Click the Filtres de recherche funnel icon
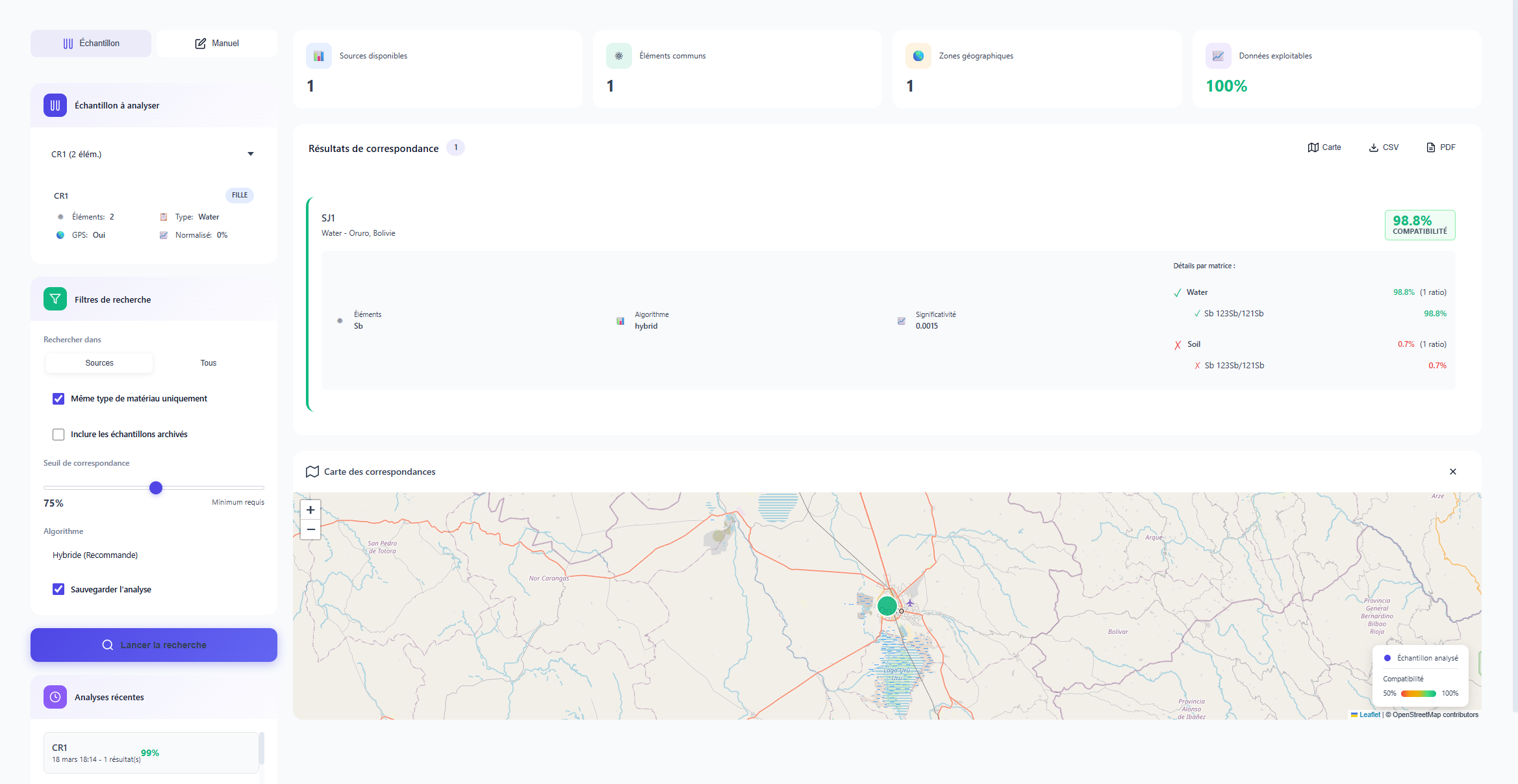 point(55,299)
